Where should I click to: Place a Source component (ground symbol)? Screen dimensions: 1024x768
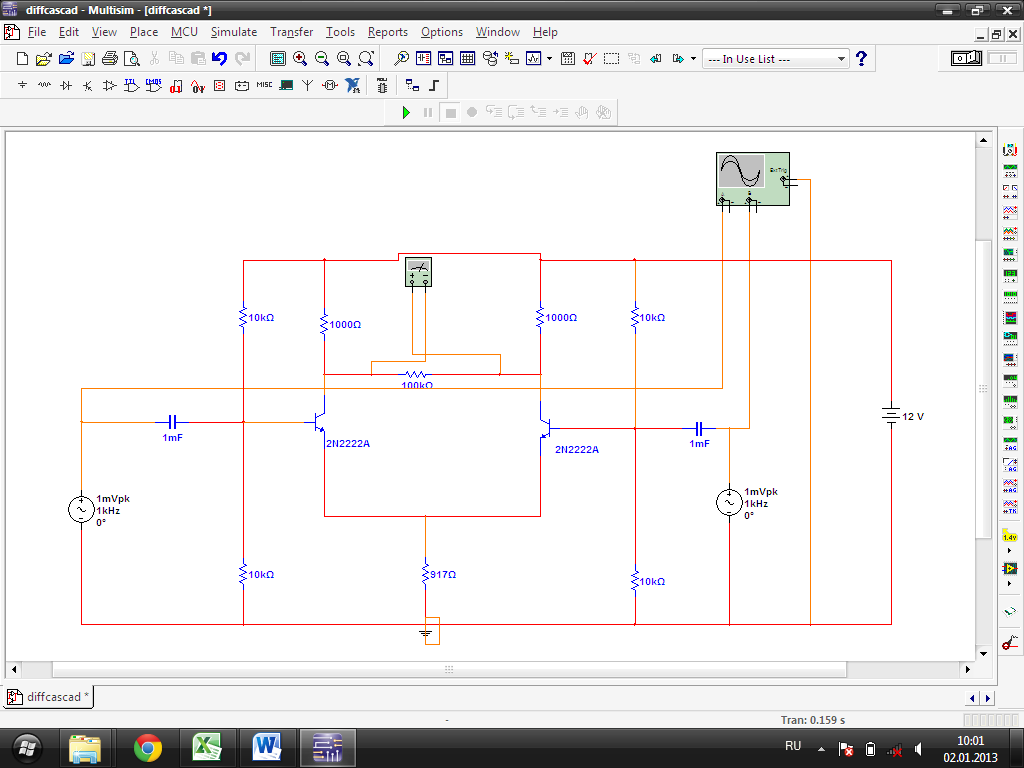22,86
